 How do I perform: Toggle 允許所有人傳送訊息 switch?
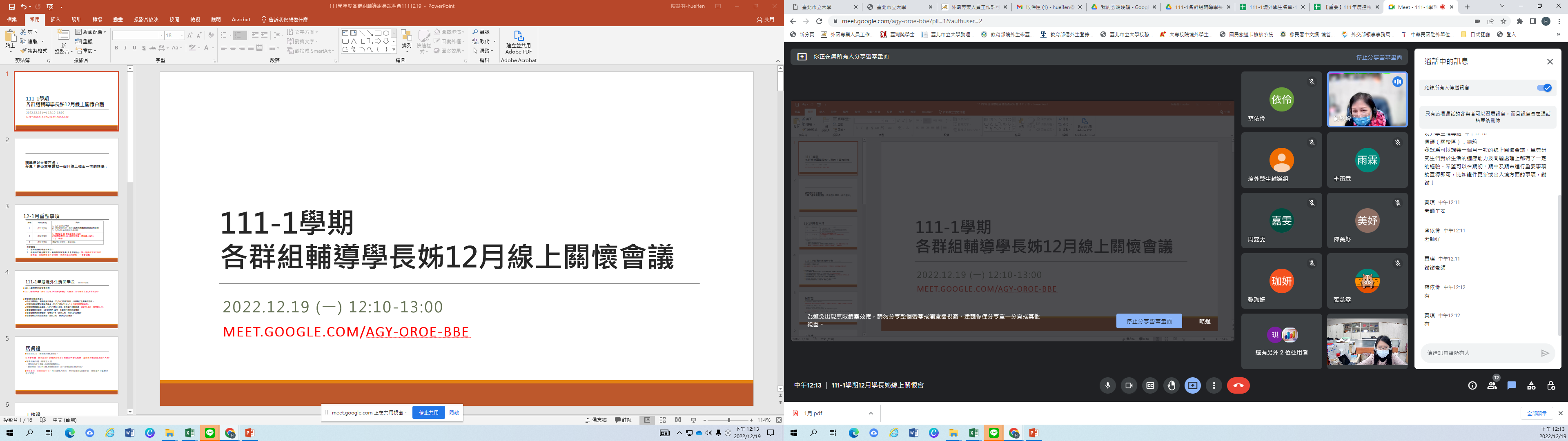point(1543,88)
